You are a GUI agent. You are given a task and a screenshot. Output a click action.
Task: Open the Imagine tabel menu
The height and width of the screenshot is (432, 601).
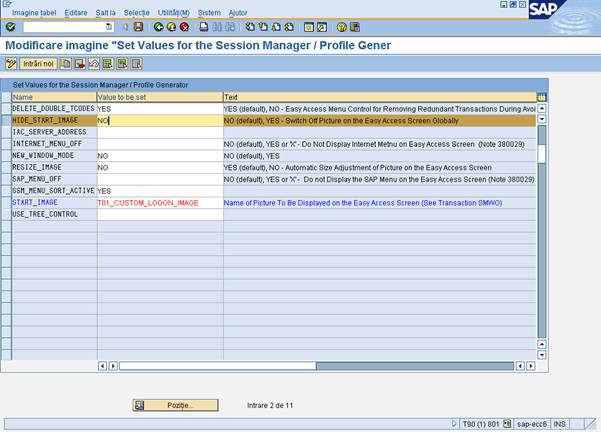point(34,13)
